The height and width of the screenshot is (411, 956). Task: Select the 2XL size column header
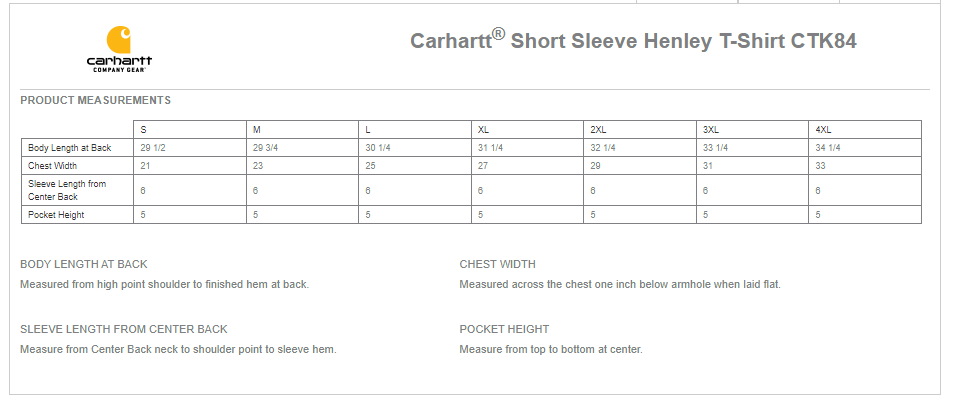(x=598, y=130)
